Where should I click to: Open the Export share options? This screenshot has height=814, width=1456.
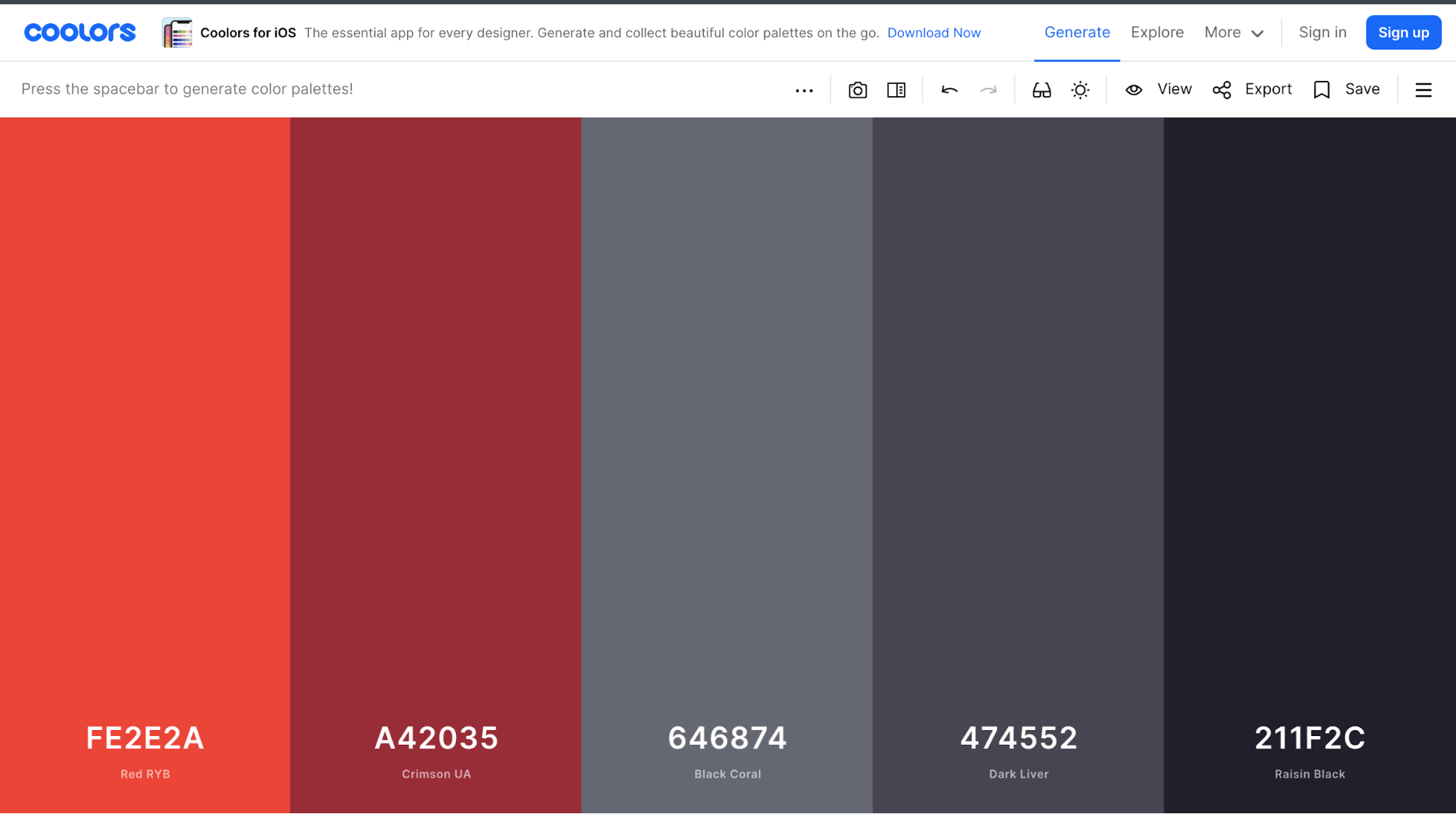[x=1252, y=89]
